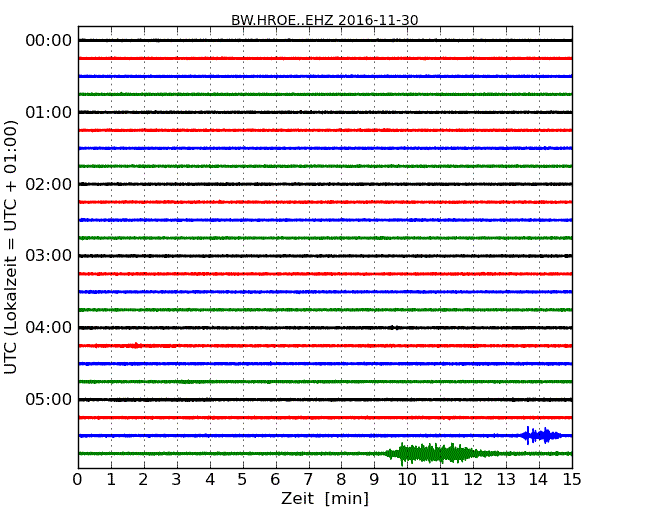Image resolution: width=650 pixels, height=520 pixels.
Task: Click the 15 minute tick label
Action: pos(572,480)
